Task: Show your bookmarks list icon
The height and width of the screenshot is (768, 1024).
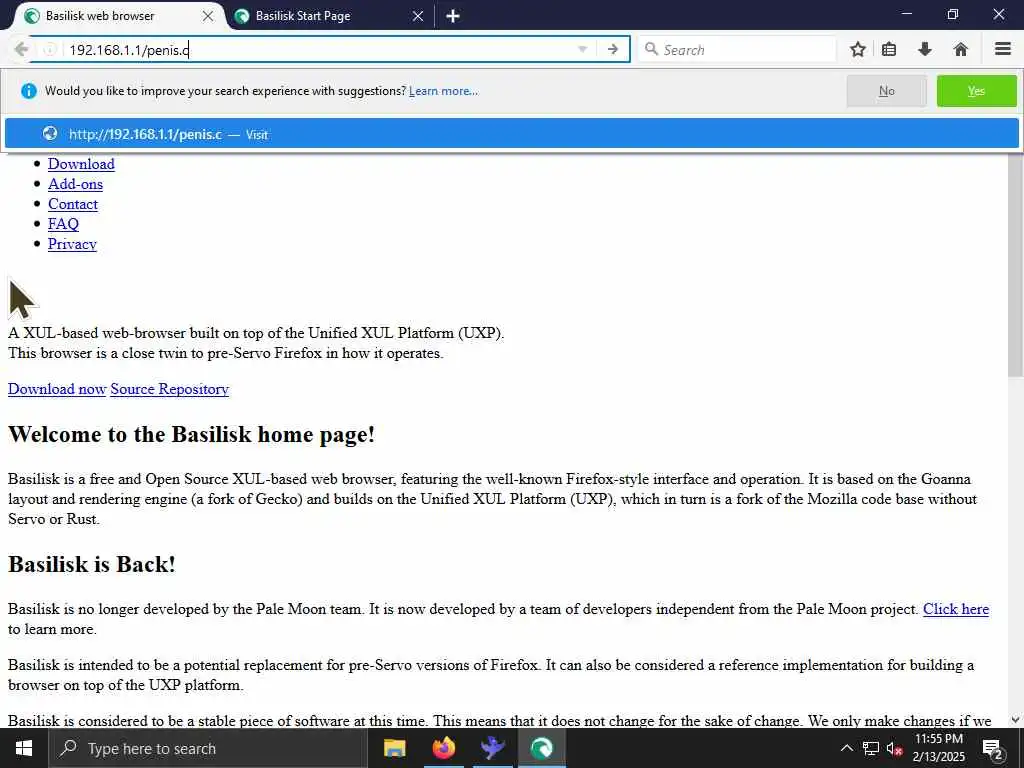Action: (x=889, y=49)
